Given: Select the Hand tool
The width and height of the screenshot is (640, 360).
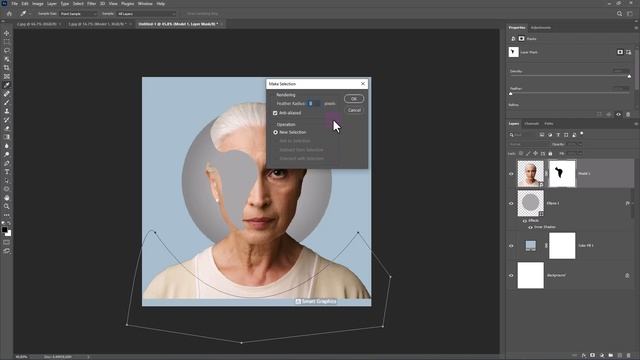Looking at the screenshot, I should coord(7,198).
